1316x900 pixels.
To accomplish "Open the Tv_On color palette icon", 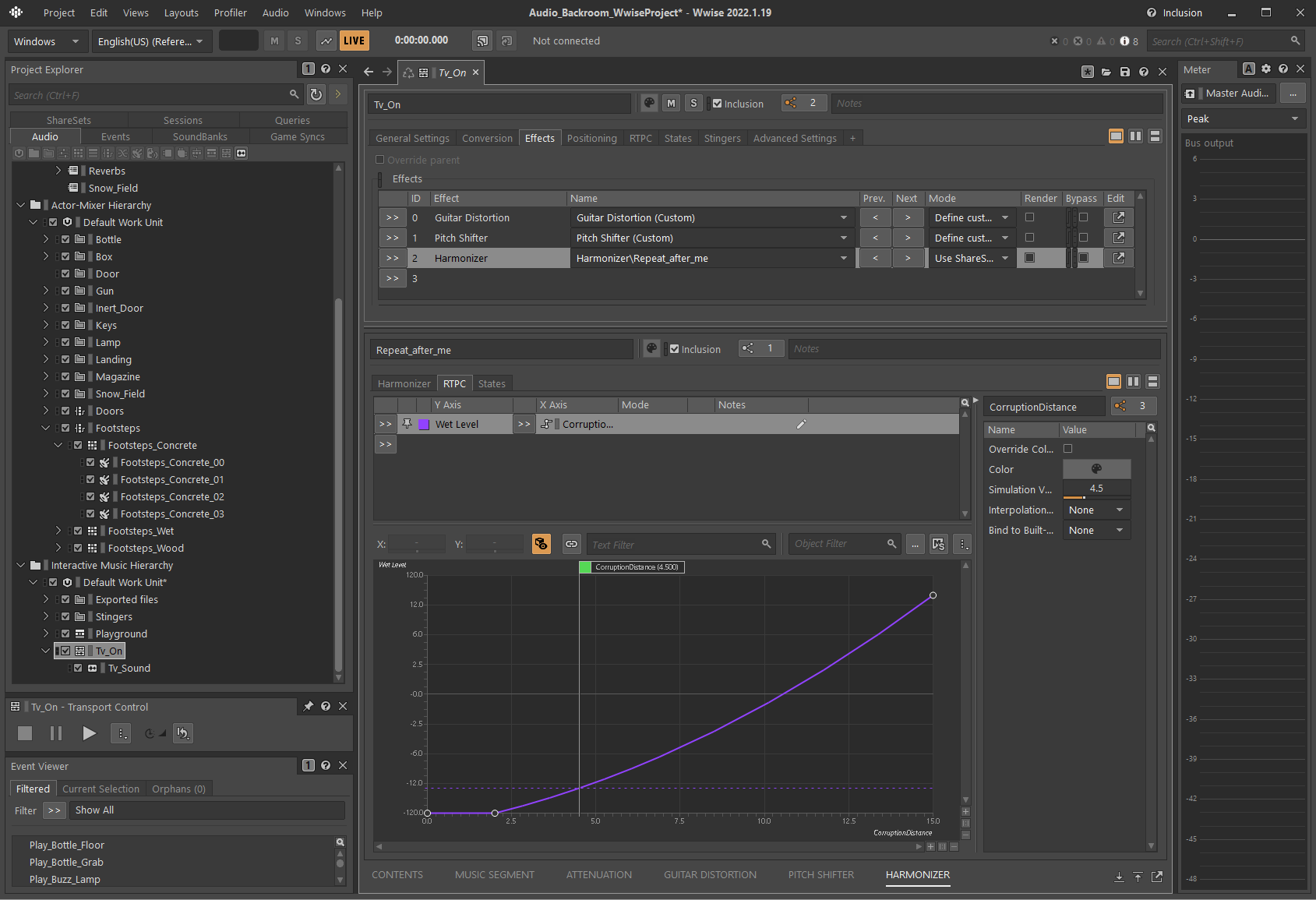I will 648,103.
